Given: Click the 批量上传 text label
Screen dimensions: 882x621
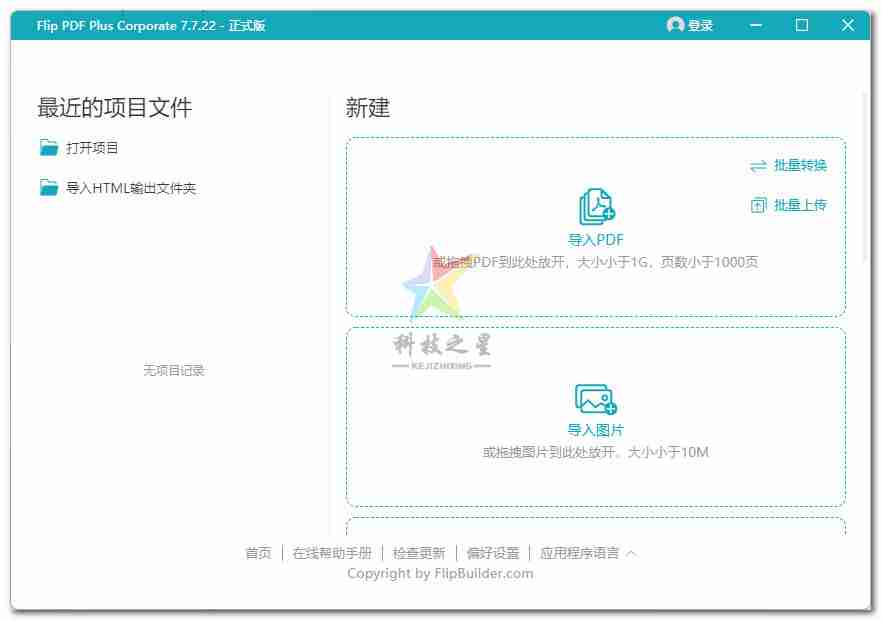Looking at the screenshot, I should tap(800, 205).
